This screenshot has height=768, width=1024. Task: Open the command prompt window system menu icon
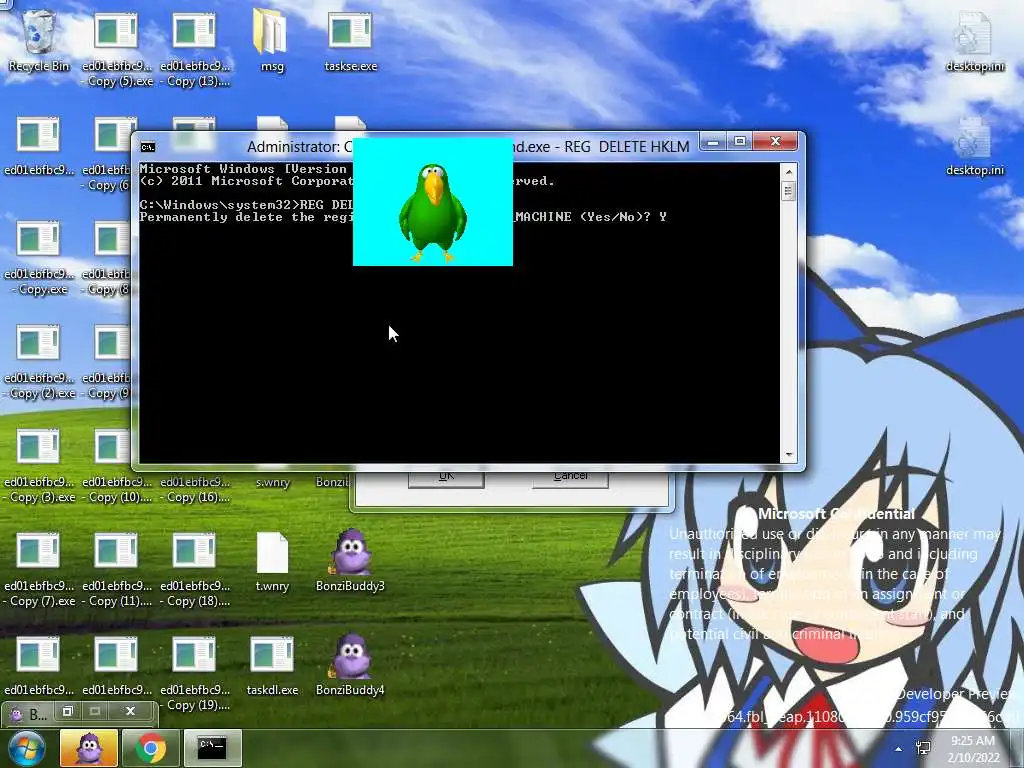coord(148,147)
